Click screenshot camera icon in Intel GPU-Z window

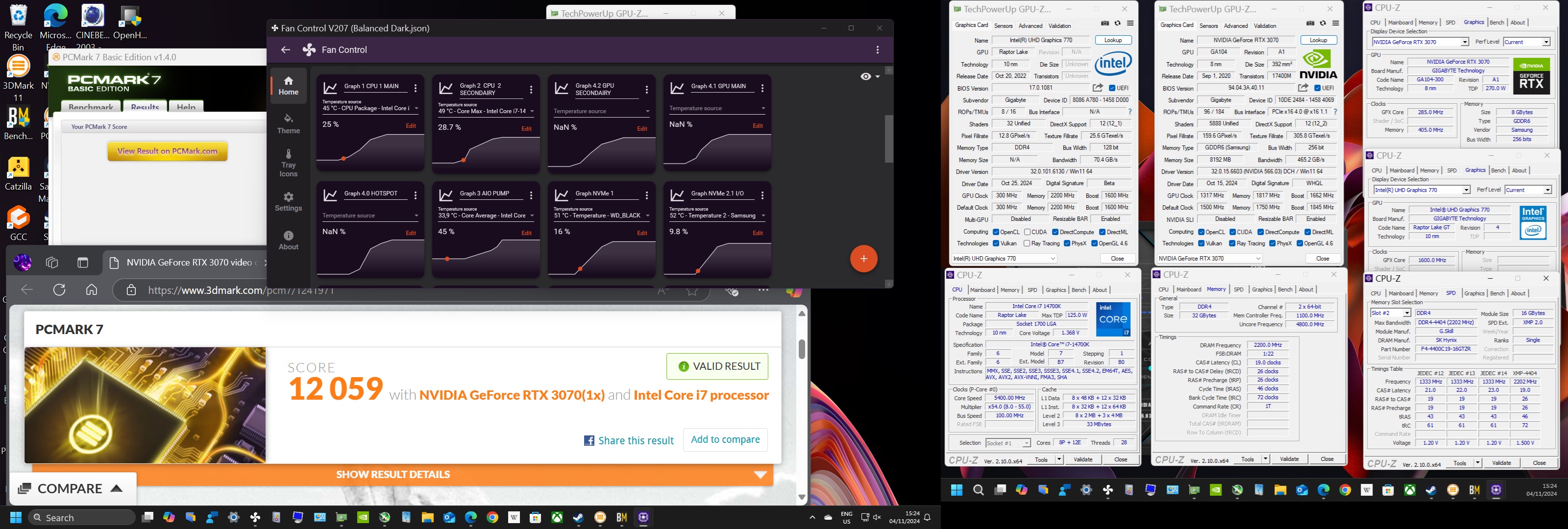1105,23
